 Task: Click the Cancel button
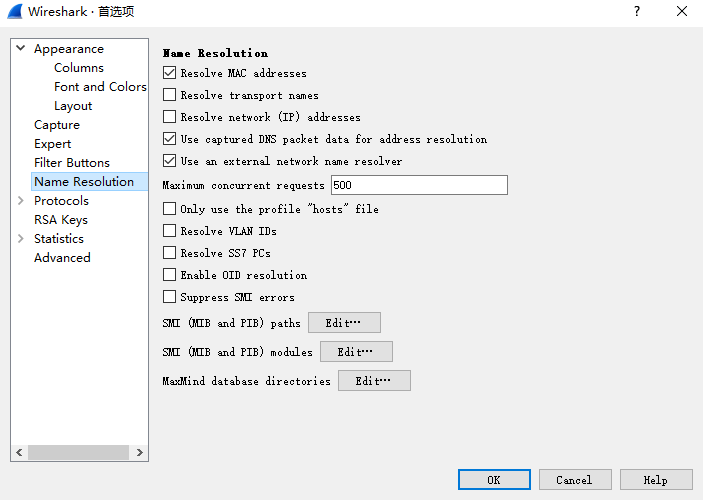tap(575, 480)
